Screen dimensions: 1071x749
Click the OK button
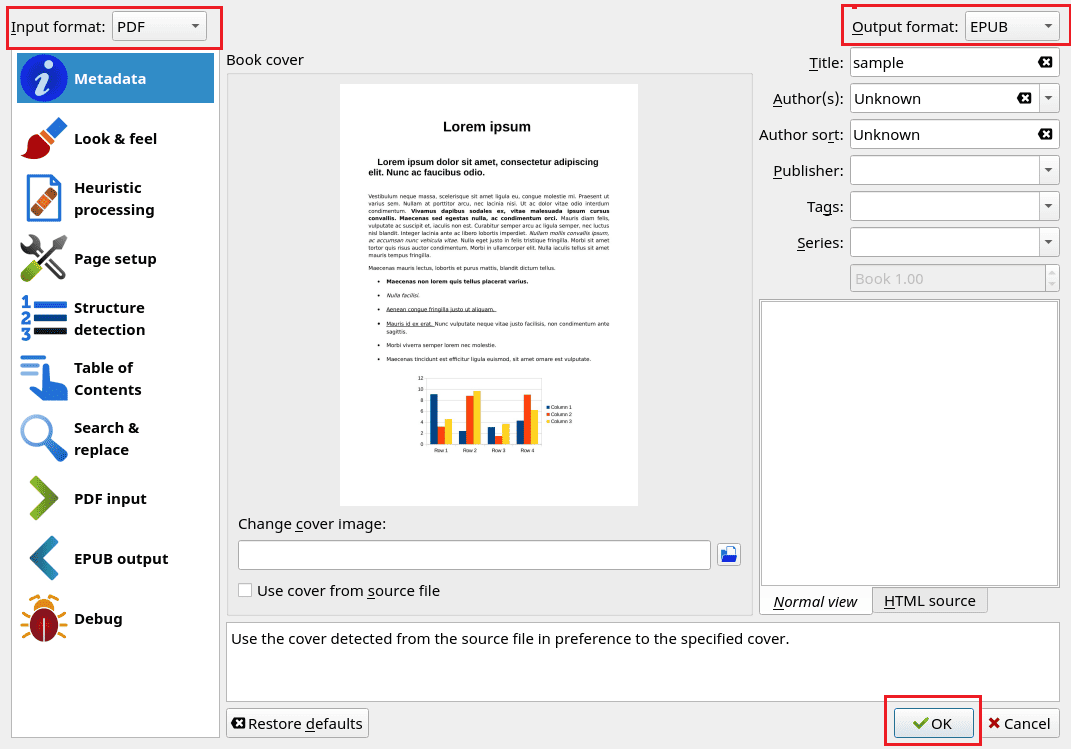tap(934, 724)
